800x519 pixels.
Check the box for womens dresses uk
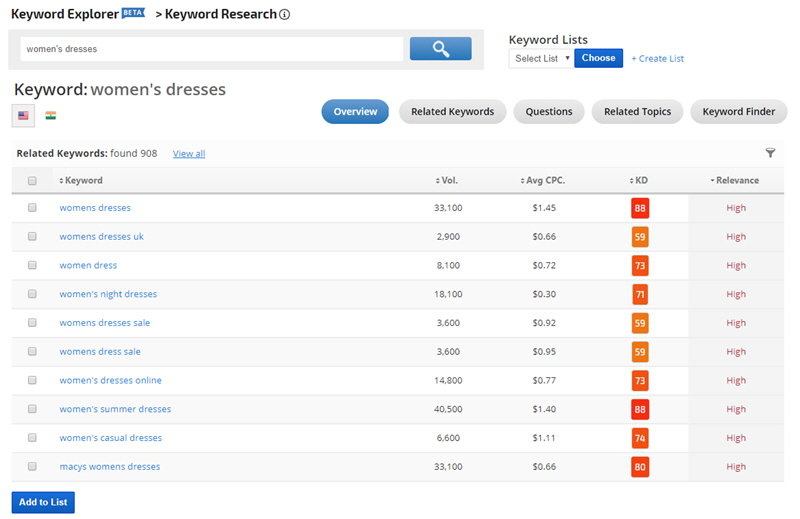(x=32, y=237)
